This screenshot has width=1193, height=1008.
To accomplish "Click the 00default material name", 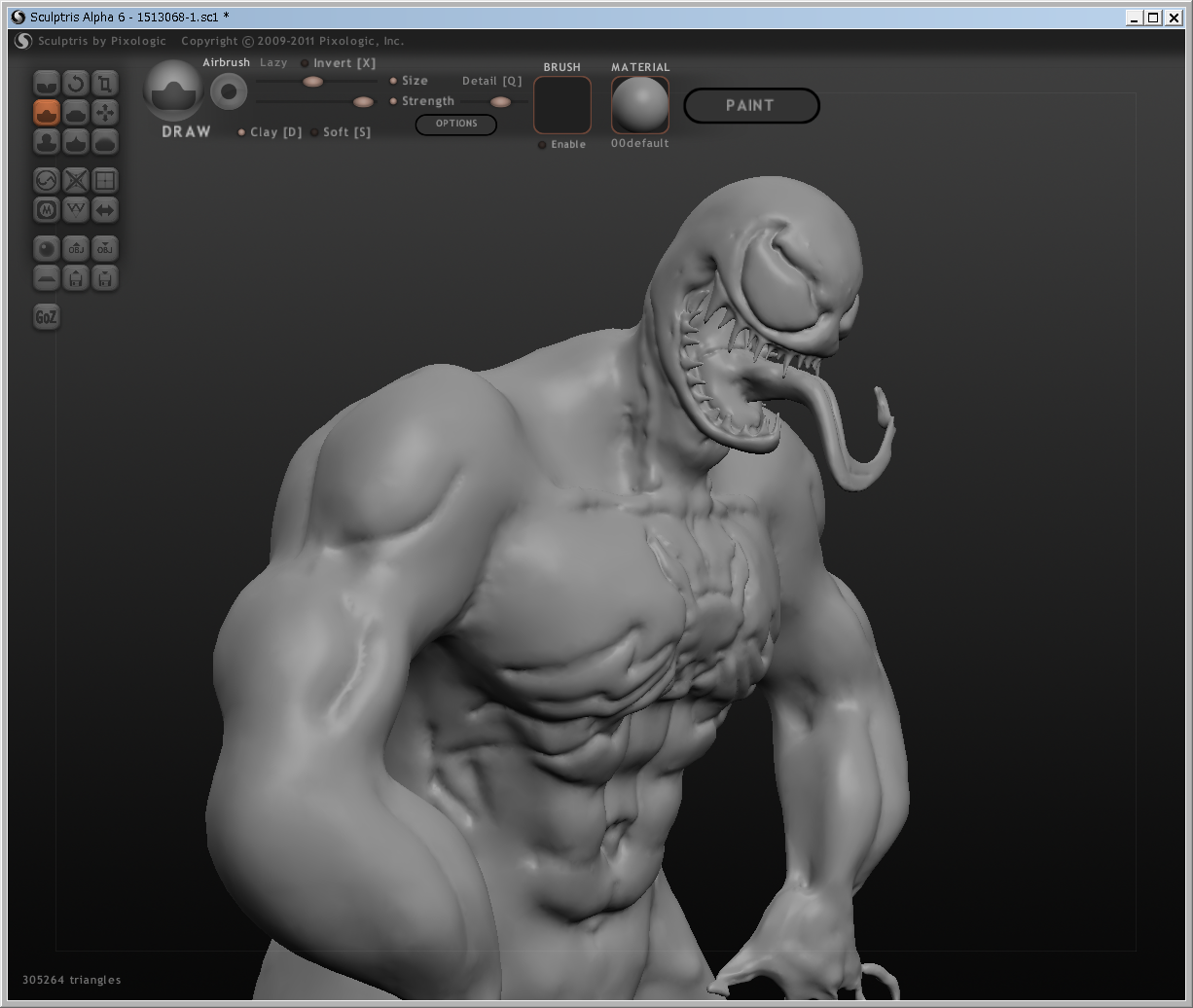I will tap(640, 143).
